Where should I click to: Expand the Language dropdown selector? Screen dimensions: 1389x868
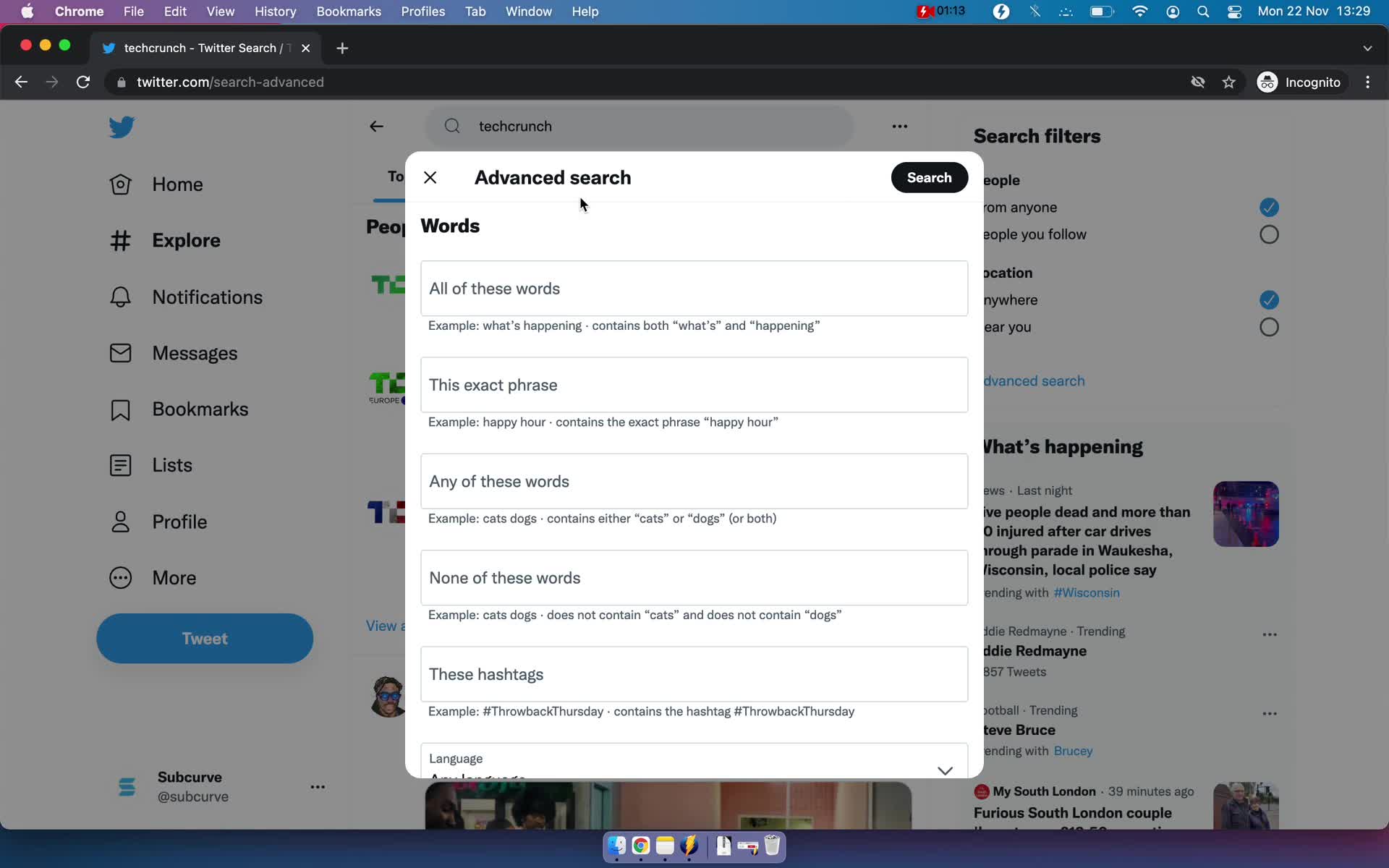click(x=944, y=771)
